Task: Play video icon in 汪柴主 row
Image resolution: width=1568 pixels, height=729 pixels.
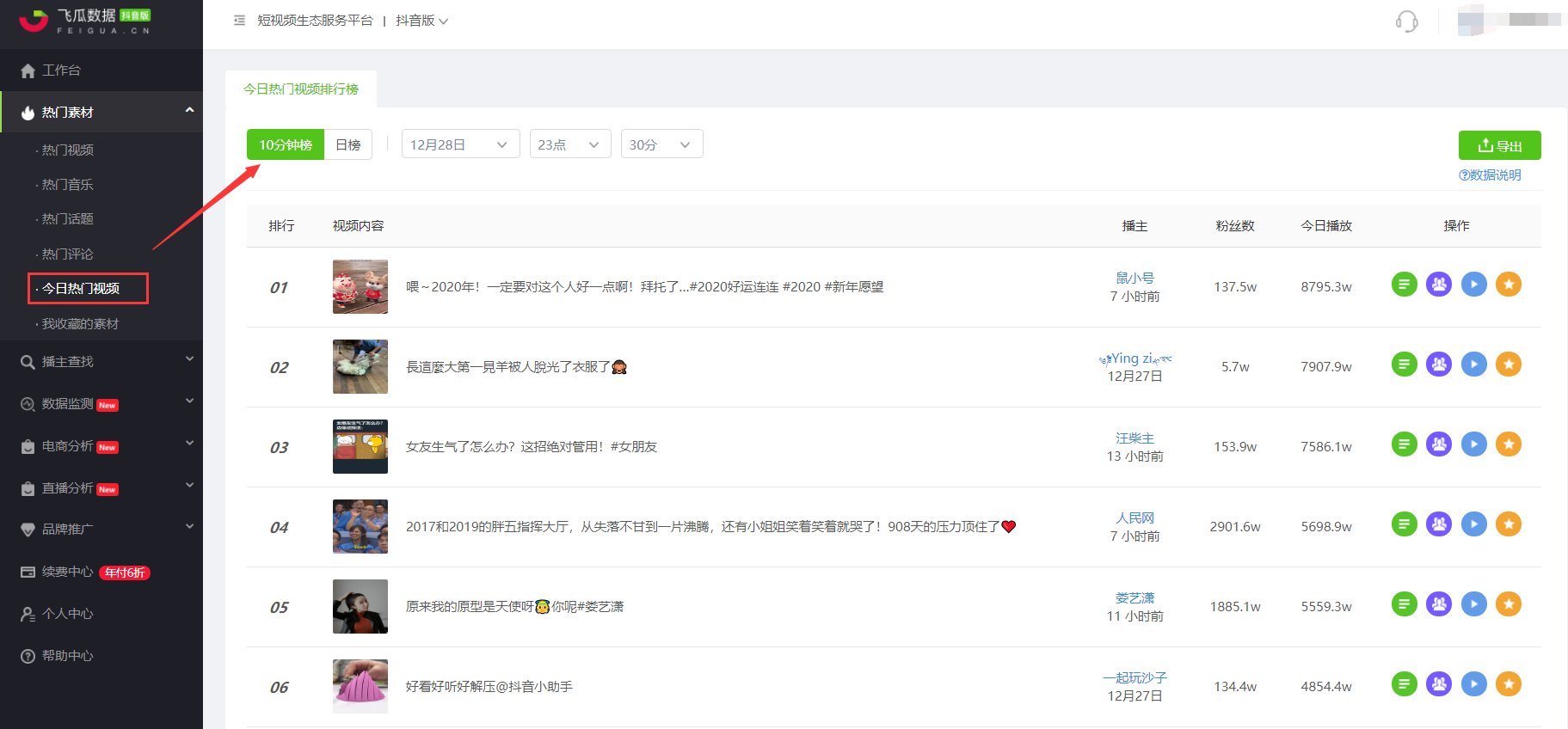Action: coord(1473,444)
